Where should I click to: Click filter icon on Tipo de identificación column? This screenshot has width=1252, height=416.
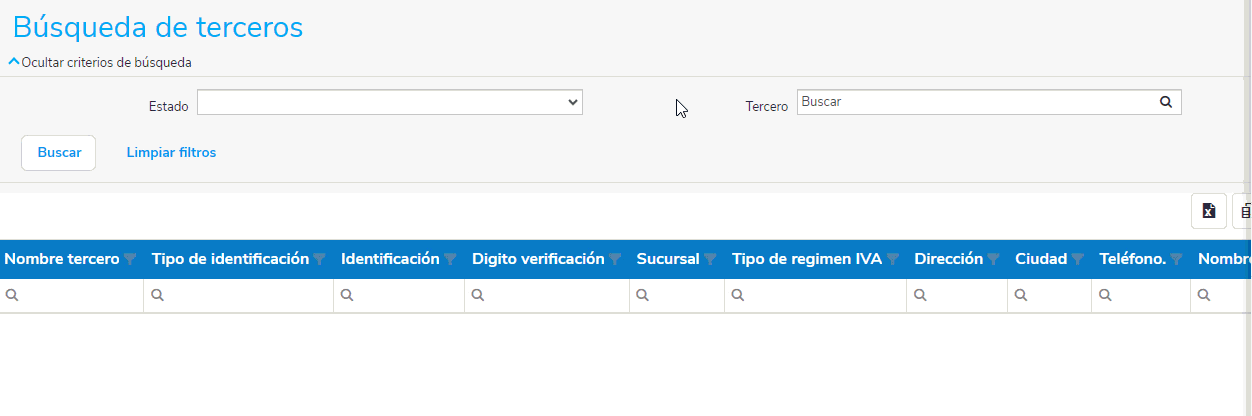click(319, 259)
